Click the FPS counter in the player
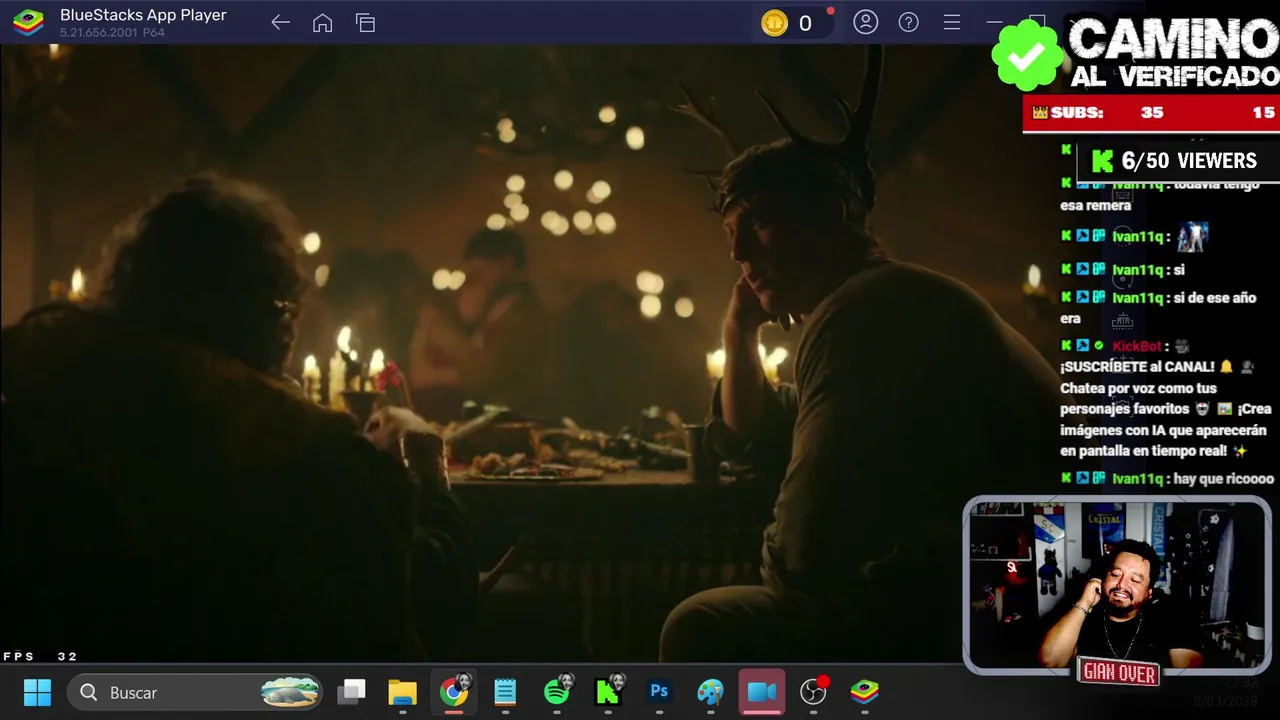 (40, 656)
